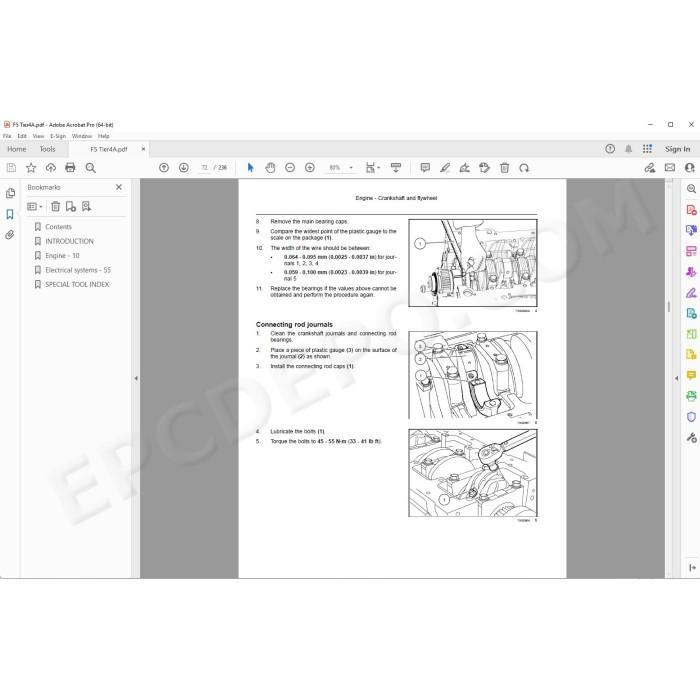Open the Edit menu
Screen dimensions: 700x700
(x=22, y=136)
